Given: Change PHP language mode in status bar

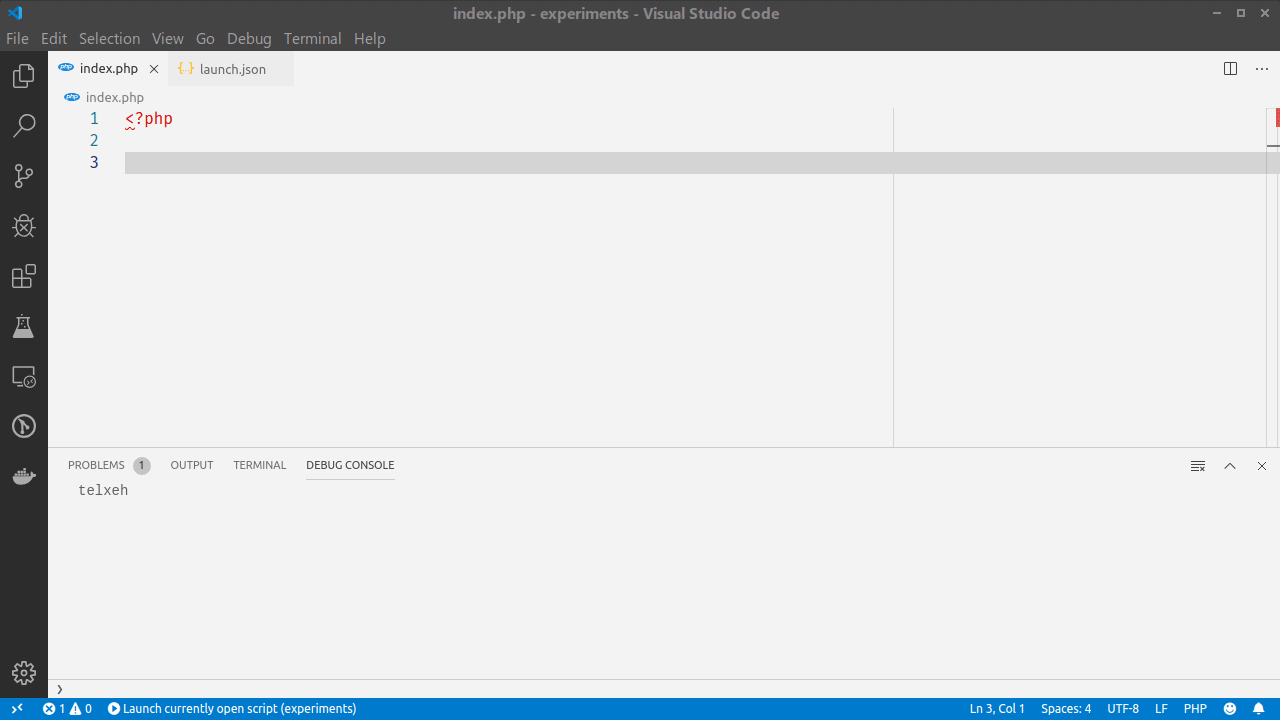Looking at the screenshot, I should coord(1195,708).
